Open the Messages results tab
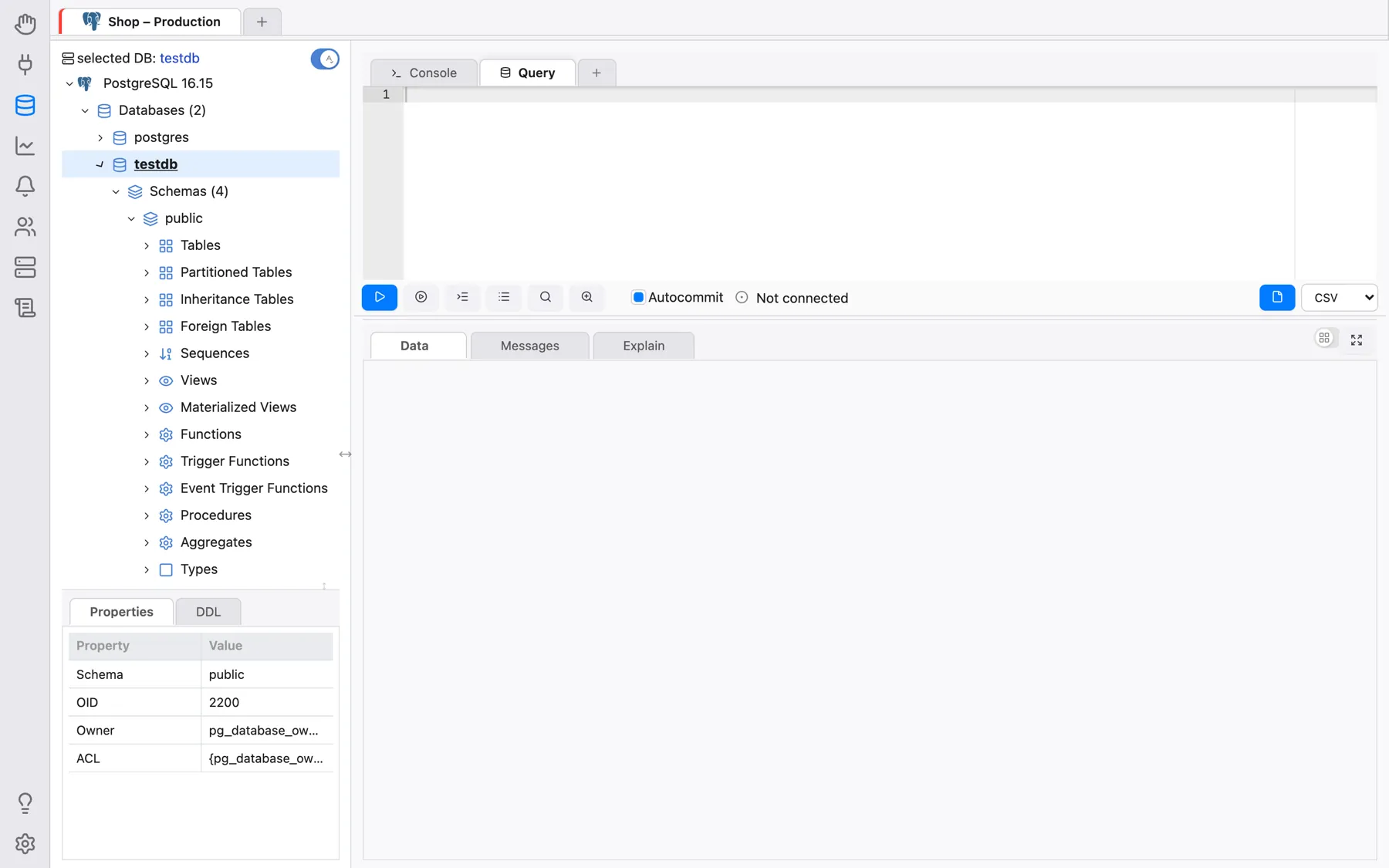 tap(529, 346)
